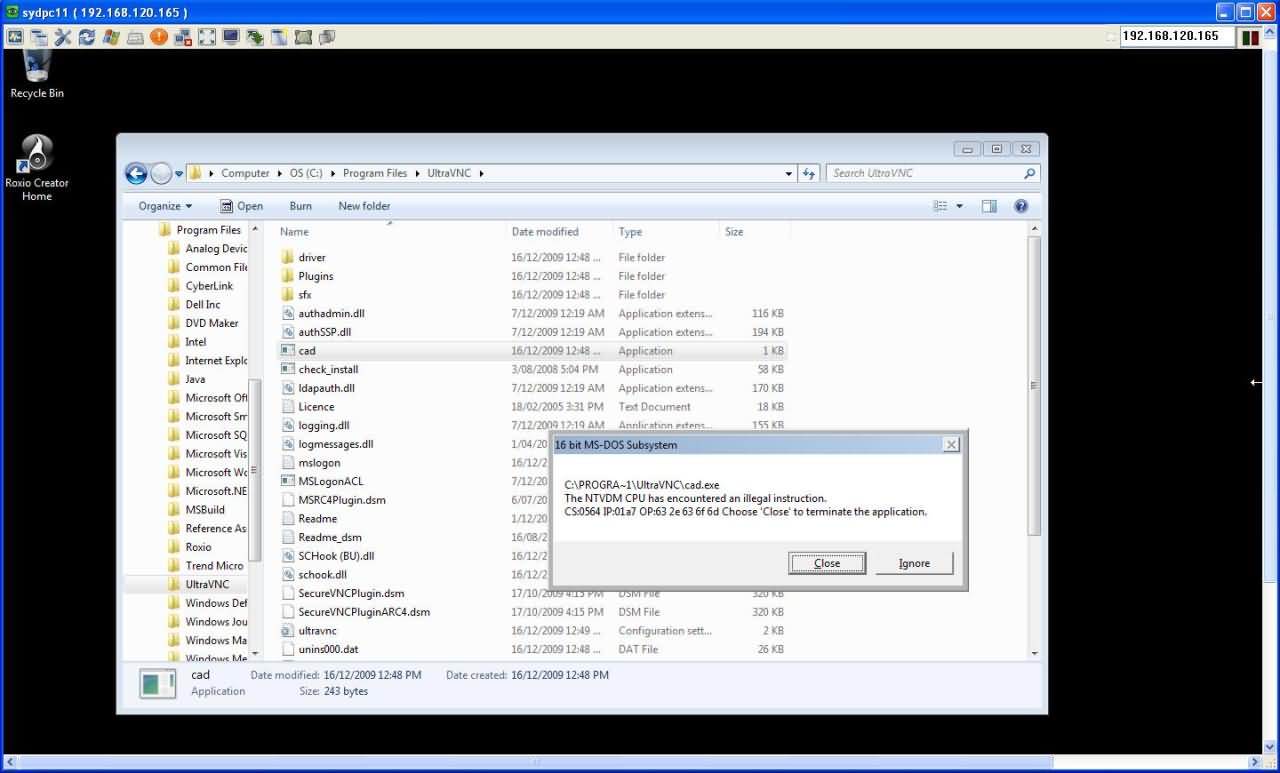Click the VNC viewer horizontal scrollbar
Image resolution: width=1280 pixels, height=773 pixels.
pyautogui.click(x=538, y=763)
